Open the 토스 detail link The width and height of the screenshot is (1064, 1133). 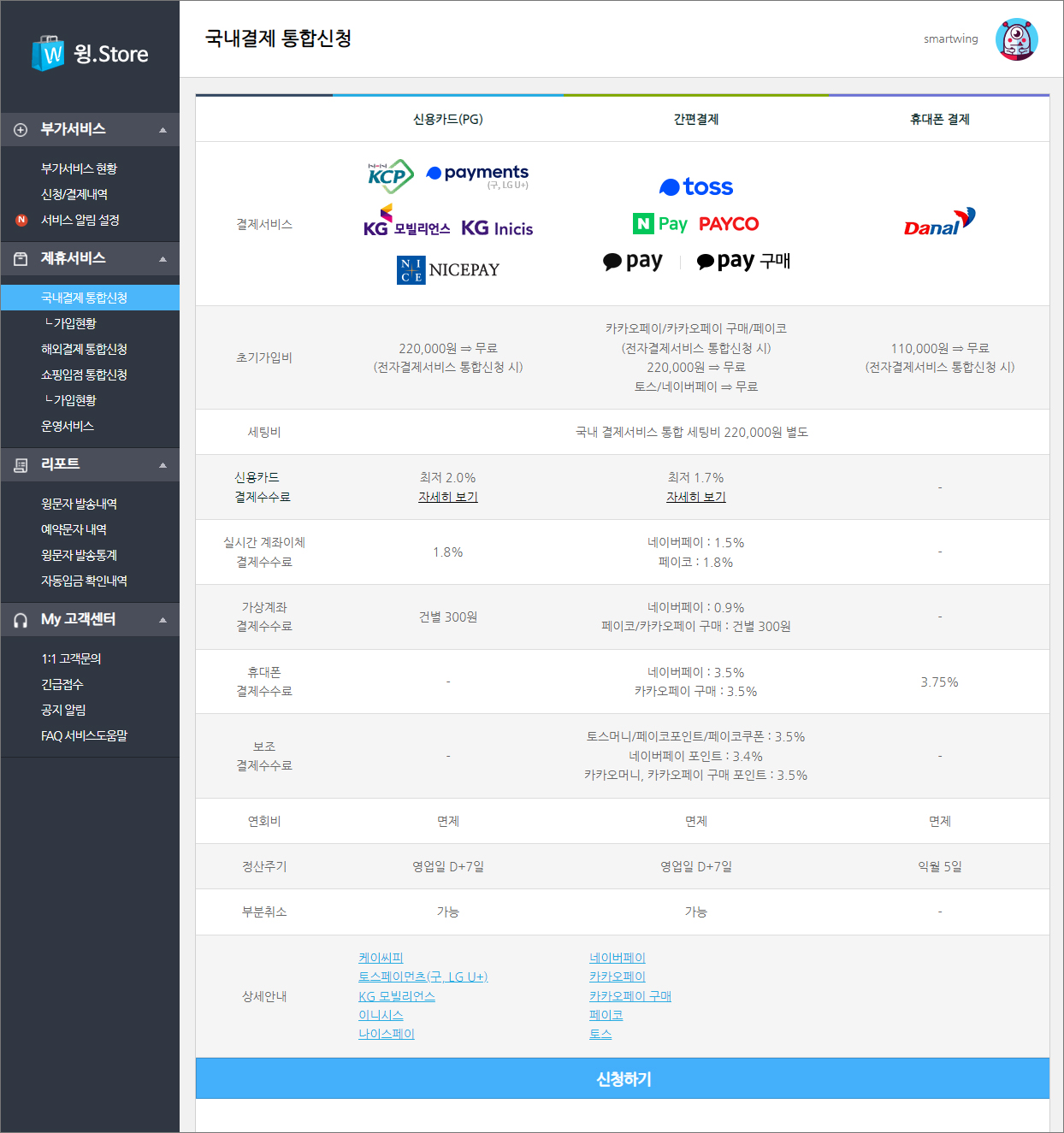pos(600,1035)
